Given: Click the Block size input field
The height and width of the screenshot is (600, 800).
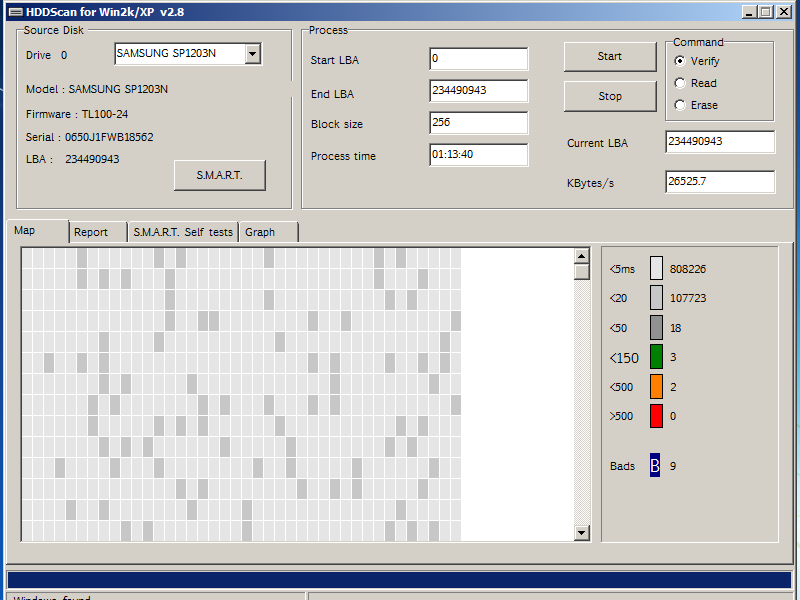Looking at the screenshot, I should point(478,123).
